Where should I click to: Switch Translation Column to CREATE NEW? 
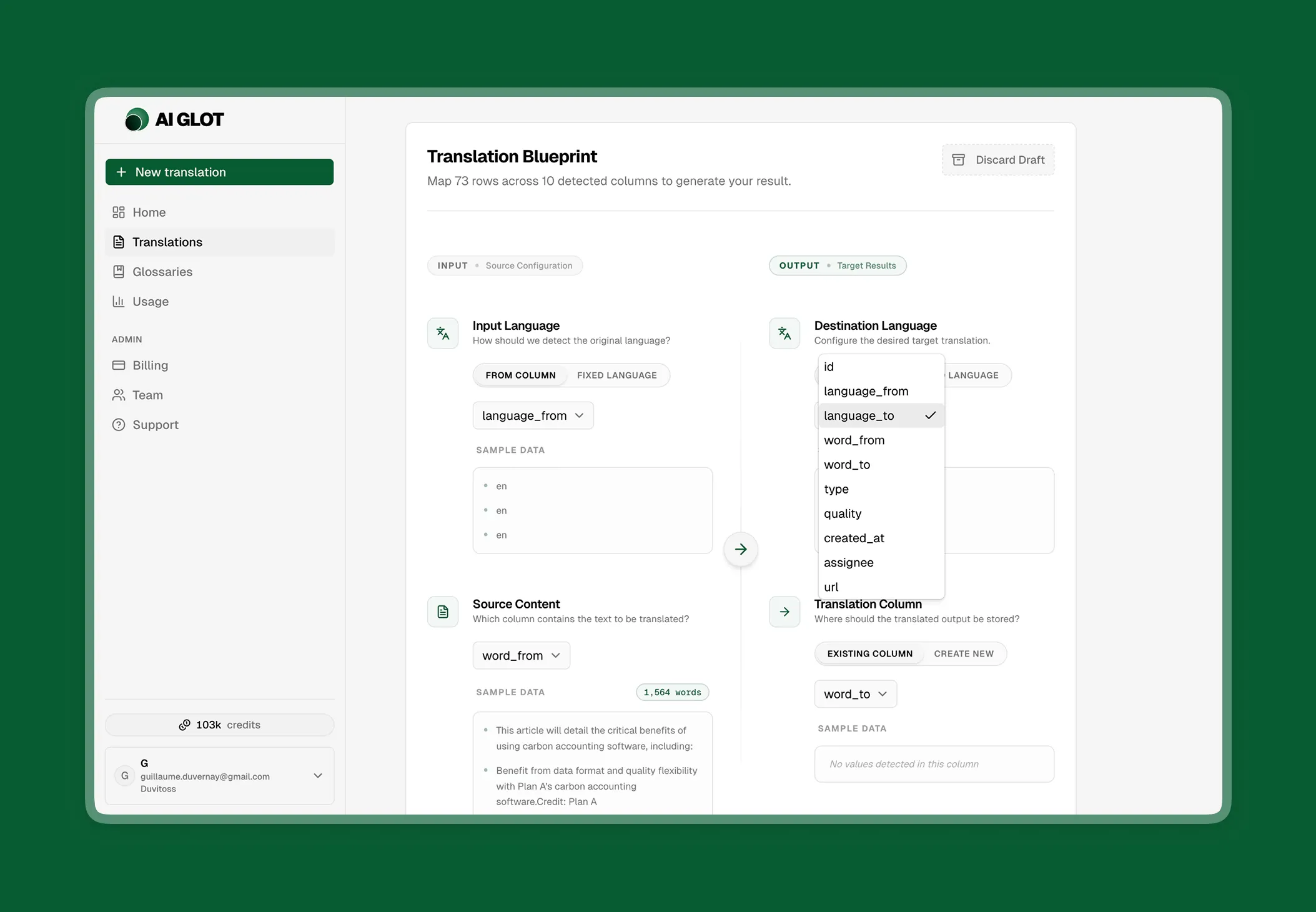(x=964, y=653)
